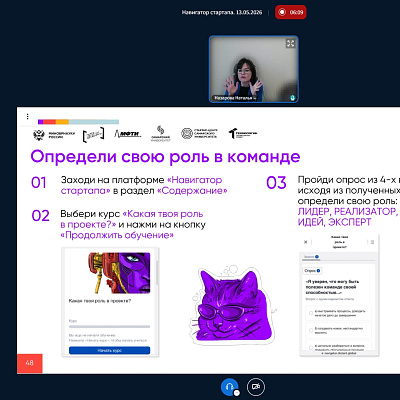Toggle the headphones audio button
The height and width of the screenshot is (400, 400).
point(229,387)
